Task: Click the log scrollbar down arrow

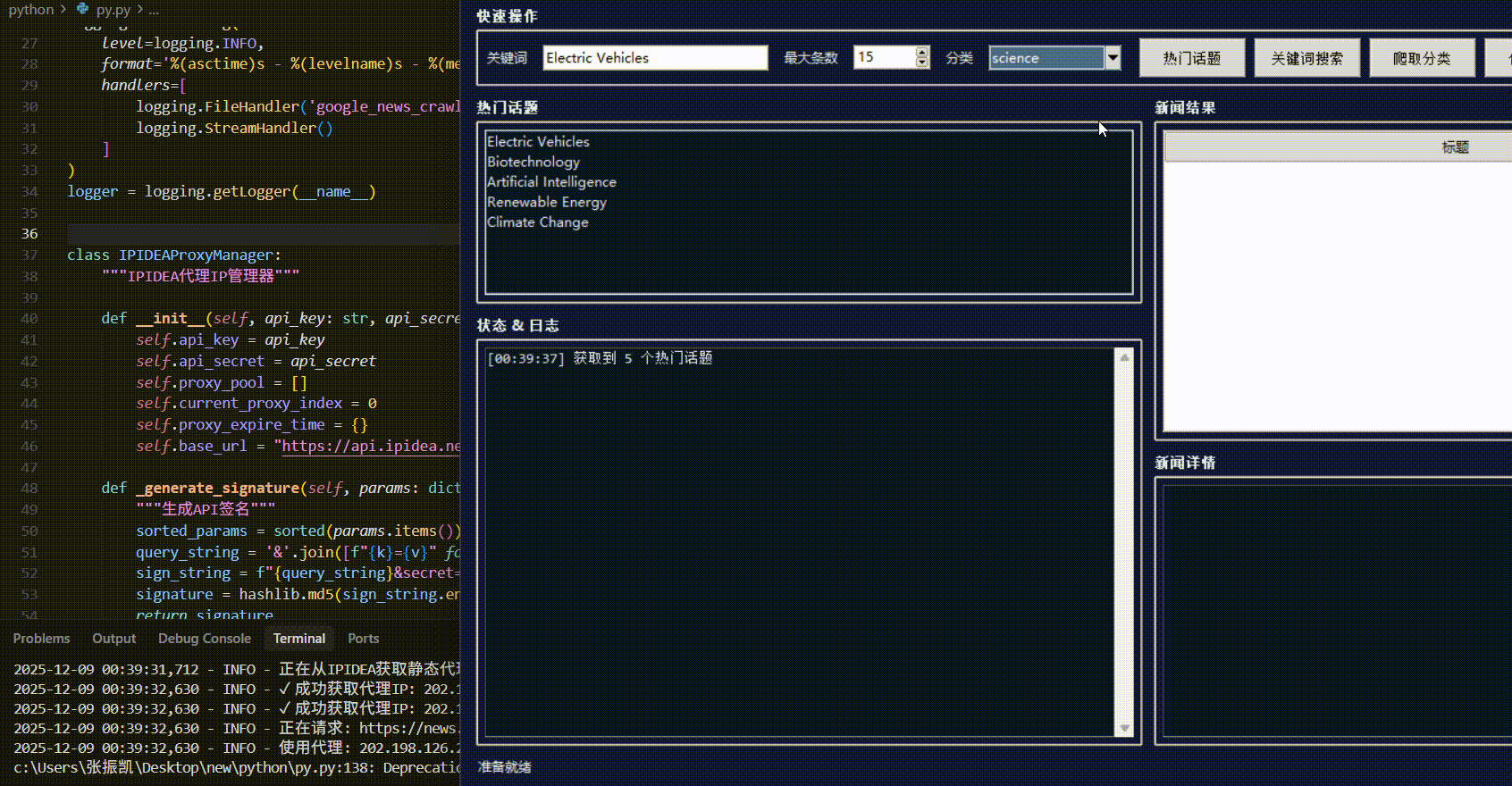Action: point(1124,728)
